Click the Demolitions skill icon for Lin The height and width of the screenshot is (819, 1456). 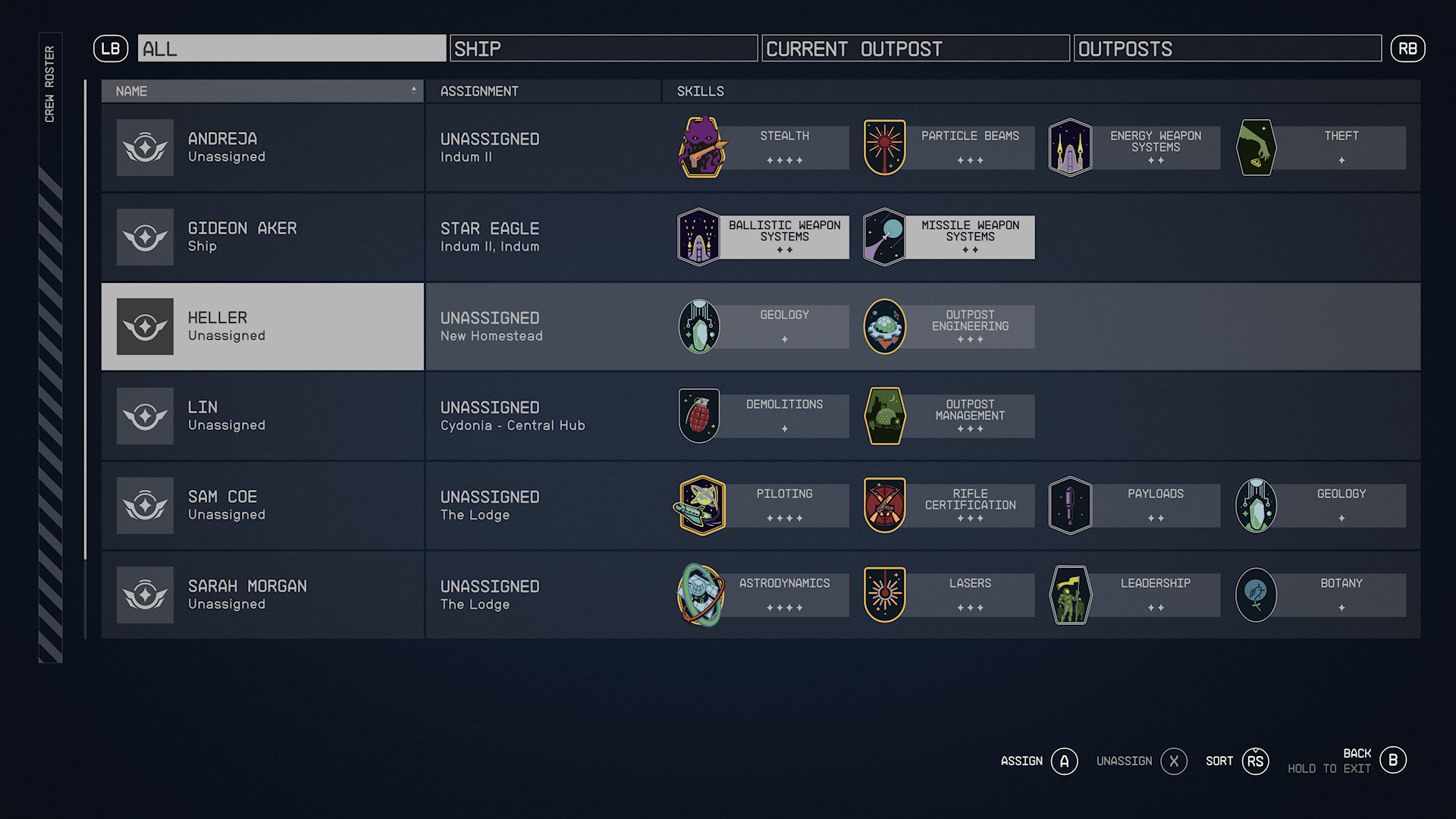700,414
